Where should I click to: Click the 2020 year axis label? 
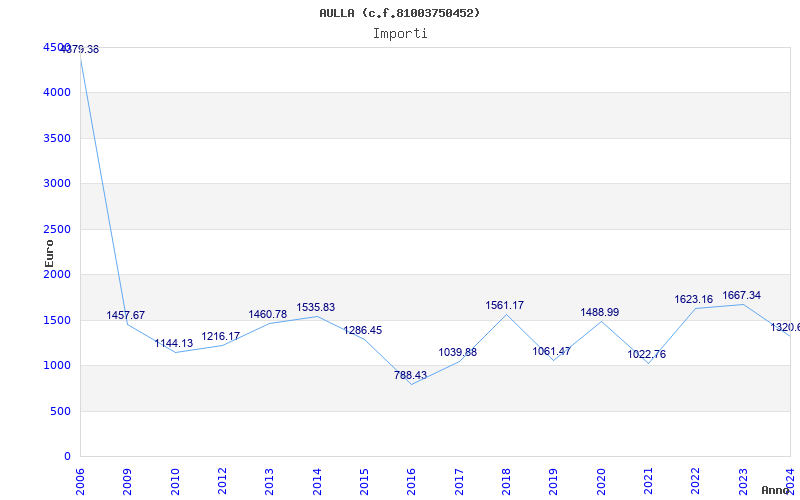point(601,482)
